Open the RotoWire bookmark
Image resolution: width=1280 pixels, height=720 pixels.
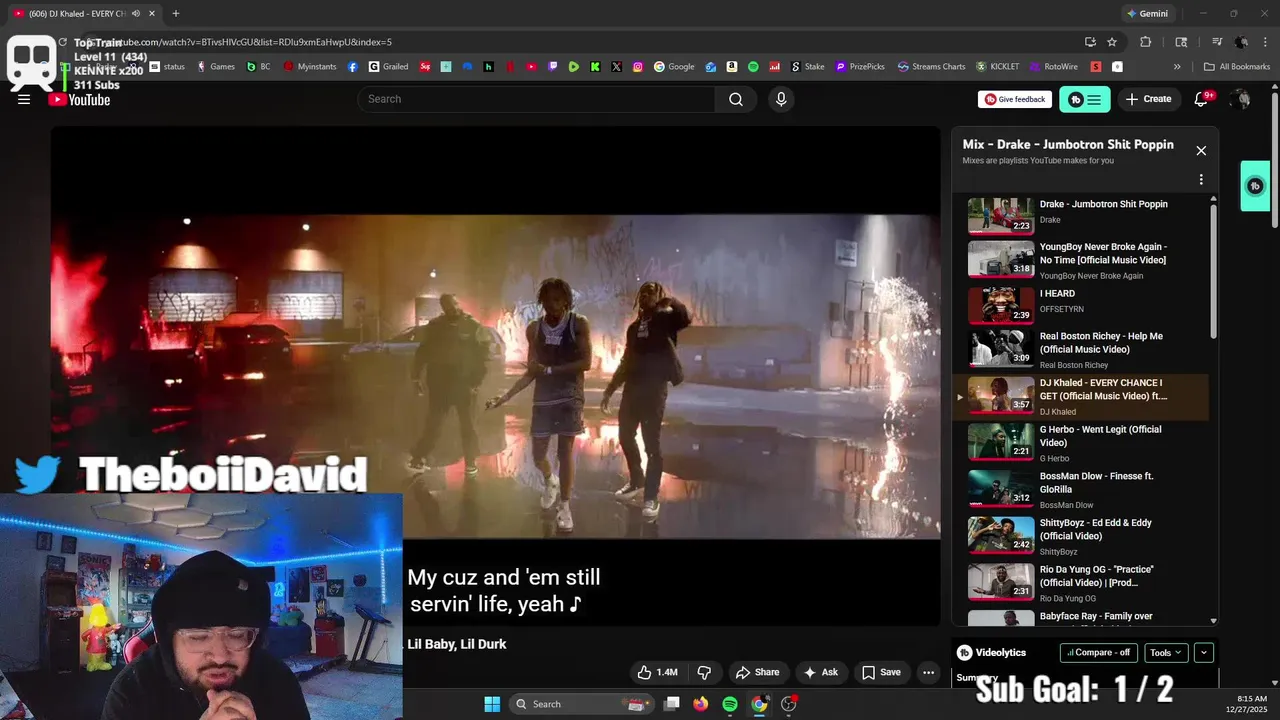[x=1053, y=67]
